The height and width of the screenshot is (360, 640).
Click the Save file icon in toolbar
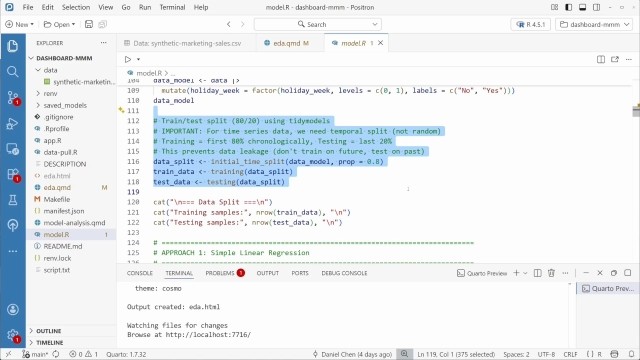coord(89,24)
